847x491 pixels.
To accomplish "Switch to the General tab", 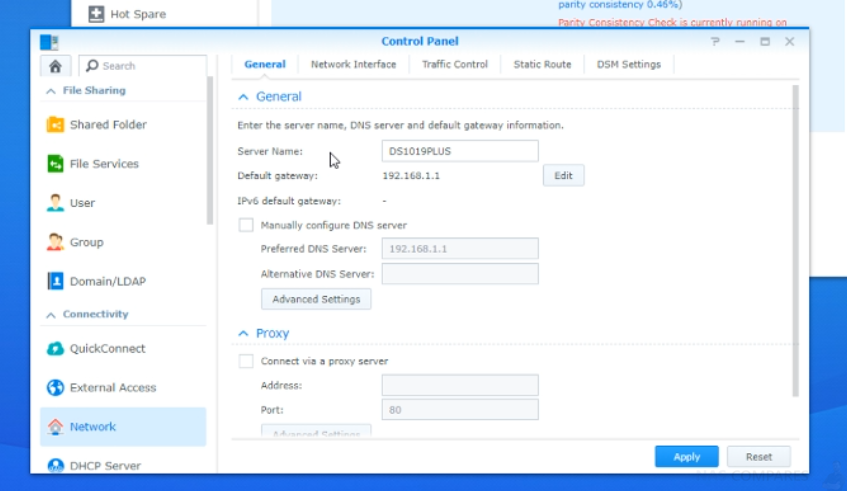I will (265, 64).
